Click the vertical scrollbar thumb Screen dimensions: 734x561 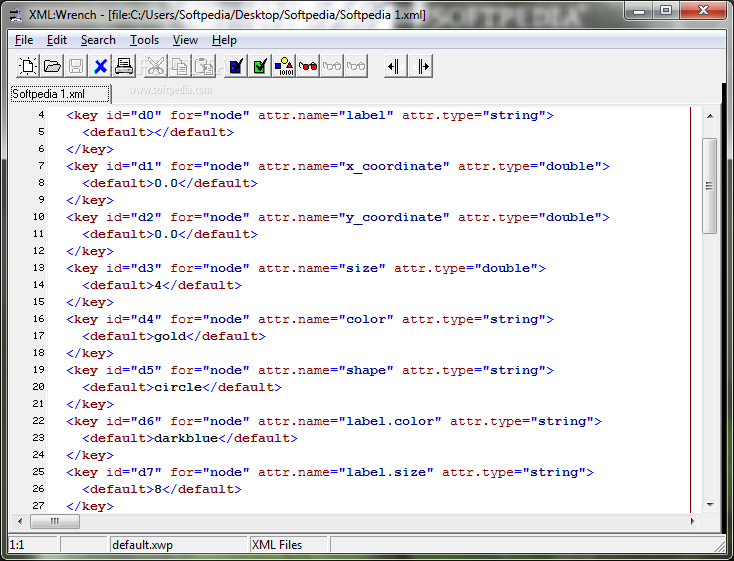pyautogui.click(x=710, y=185)
